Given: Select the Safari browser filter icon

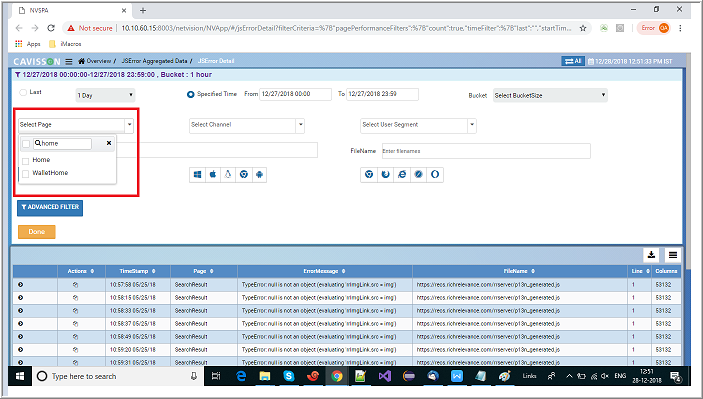Looking at the screenshot, I should point(419,174).
